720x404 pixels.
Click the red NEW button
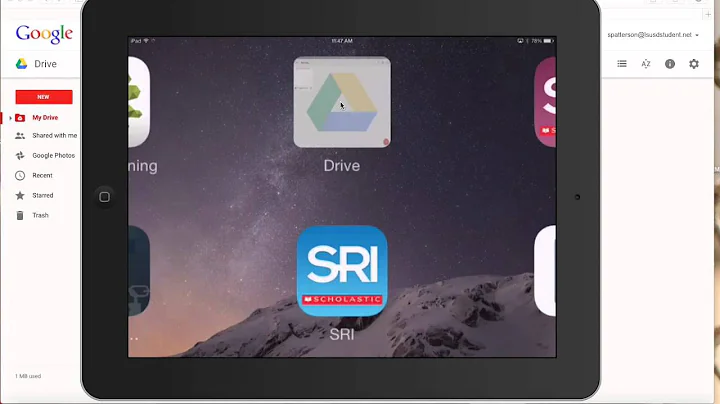click(44, 97)
